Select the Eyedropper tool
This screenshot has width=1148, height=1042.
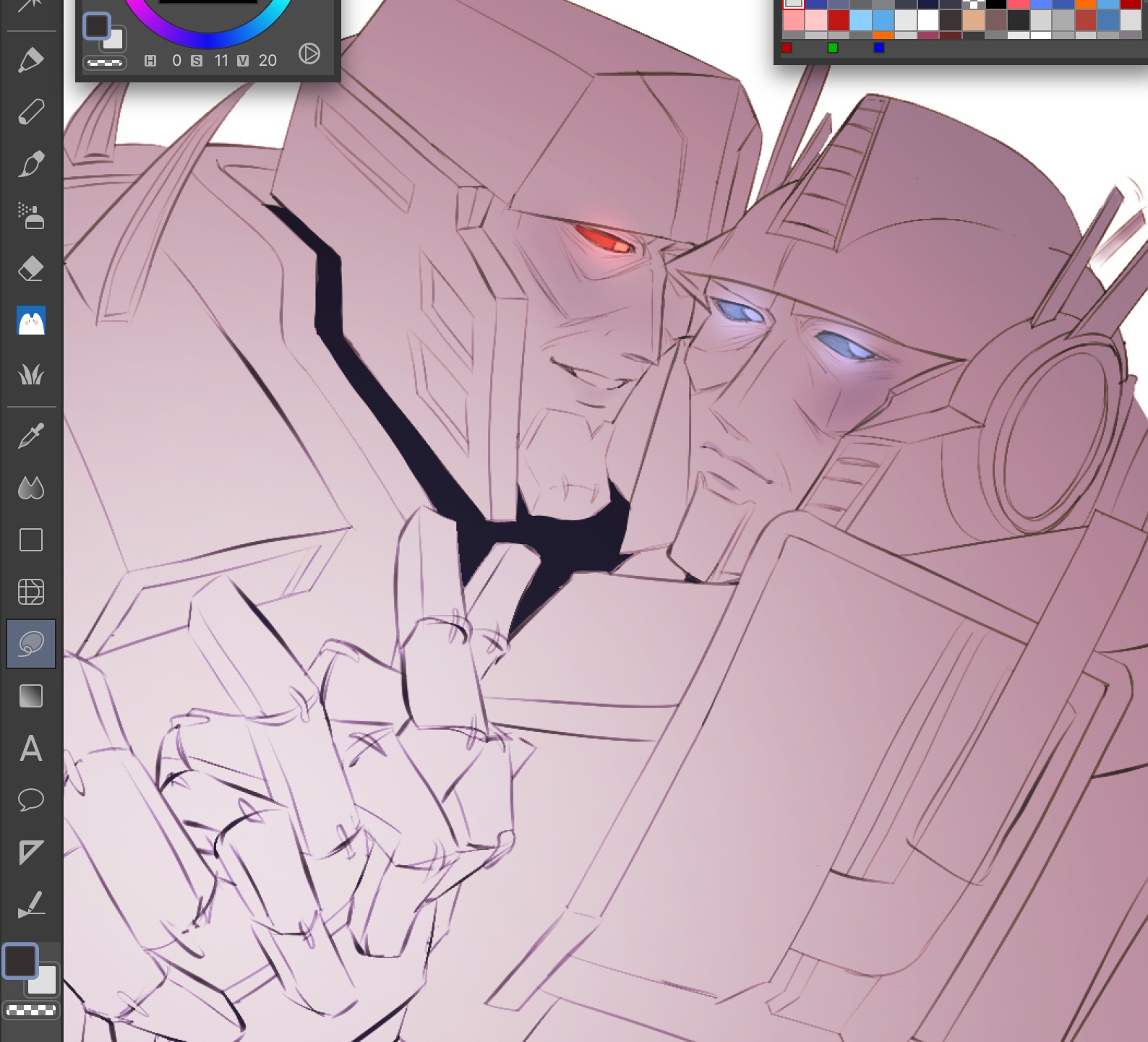point(30,436)
